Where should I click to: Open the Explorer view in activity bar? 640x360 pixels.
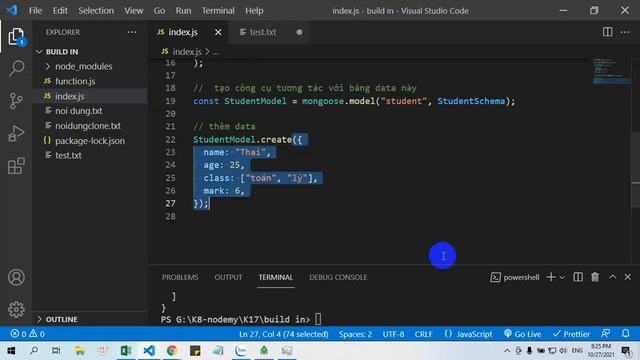16,37
